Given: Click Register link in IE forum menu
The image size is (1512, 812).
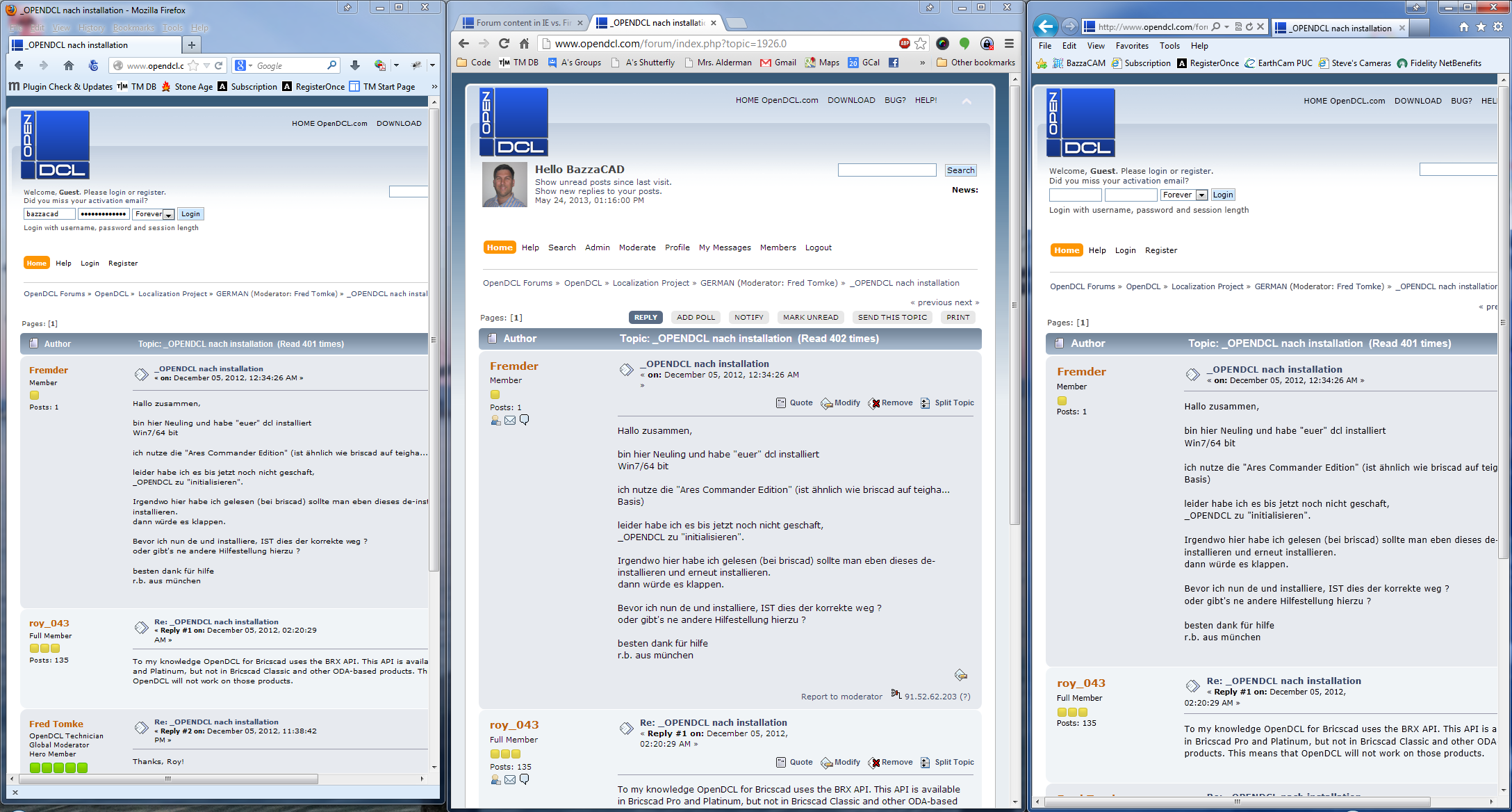Looking at the screenshot, I should [1160, 250].
